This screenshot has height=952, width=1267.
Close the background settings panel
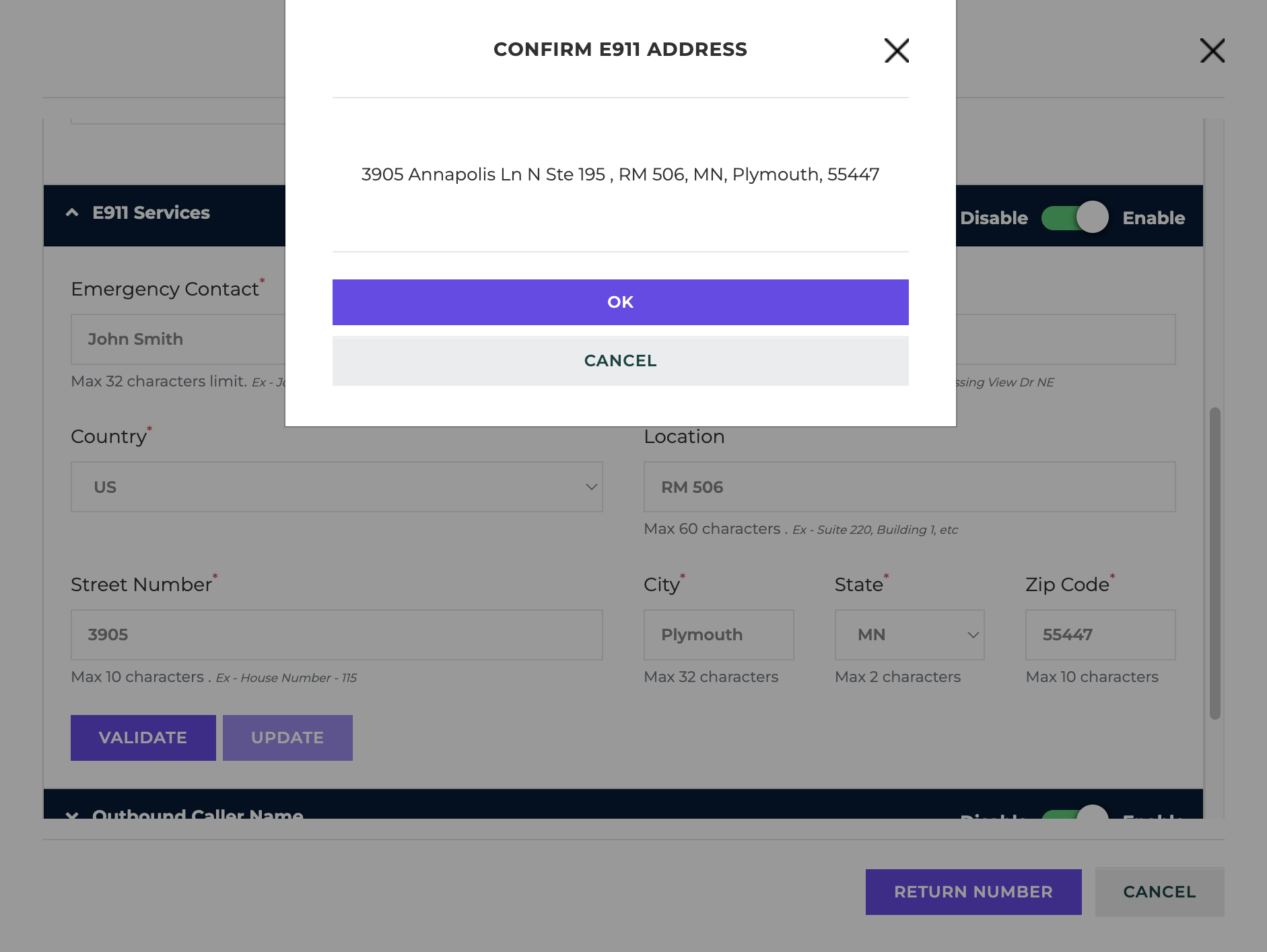coord(1212,50)
